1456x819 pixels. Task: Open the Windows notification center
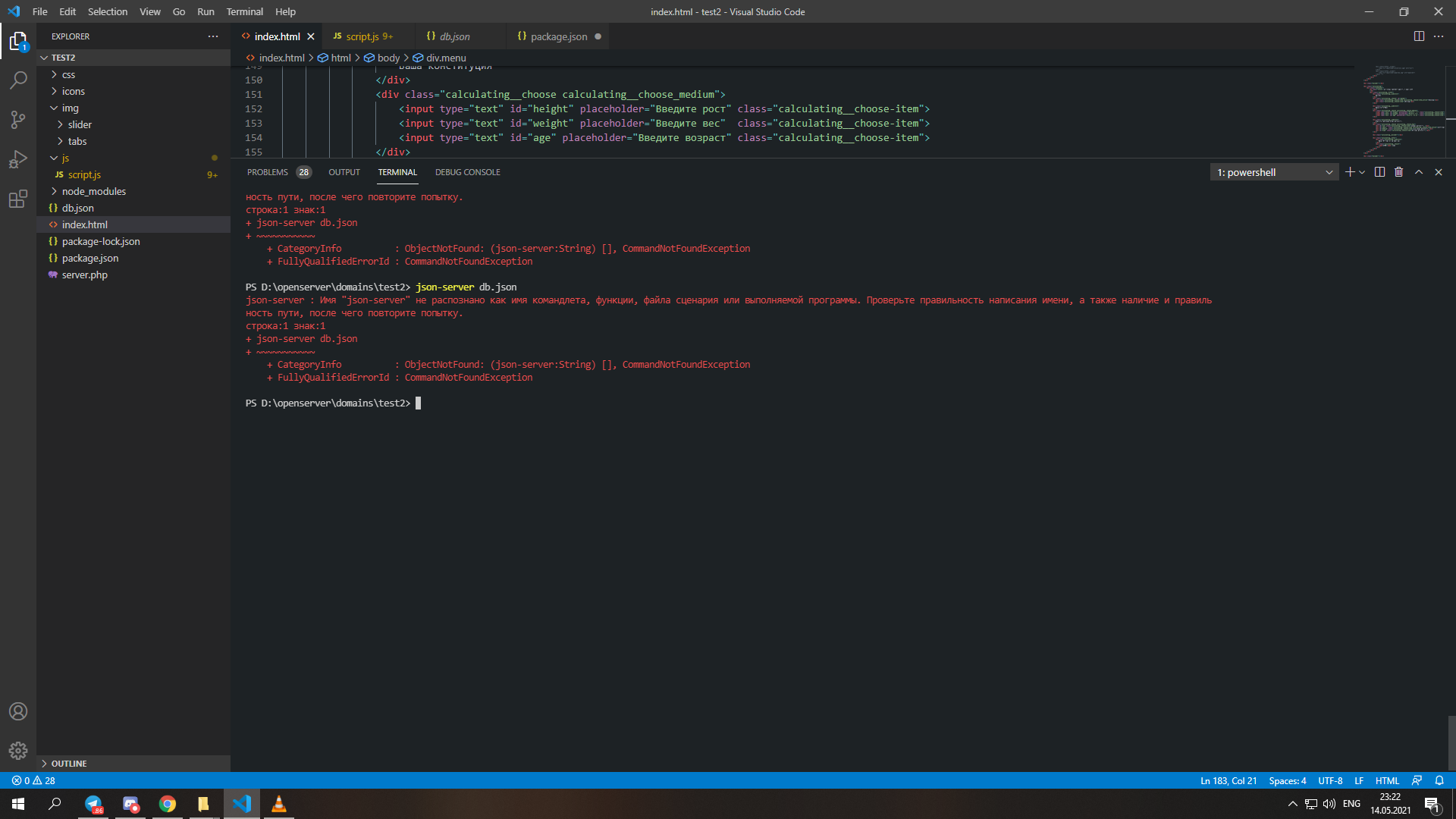tap(1432, 804)
